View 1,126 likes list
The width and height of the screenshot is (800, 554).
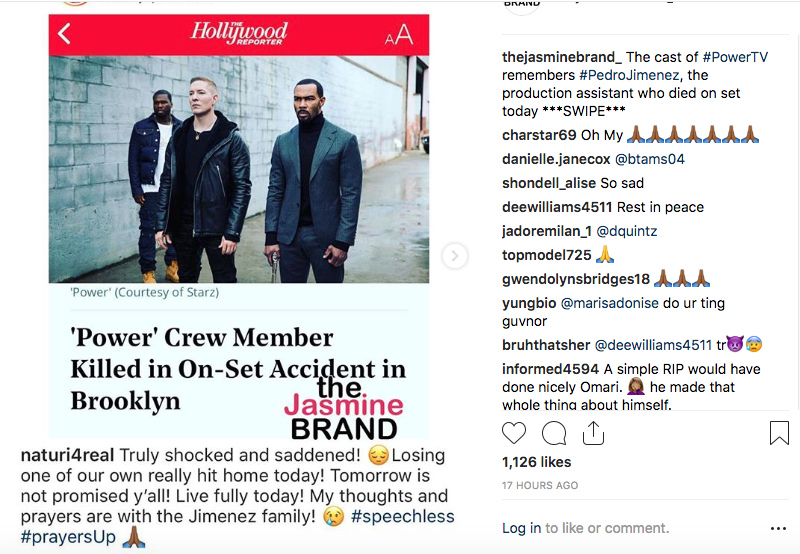click(536, 462)
